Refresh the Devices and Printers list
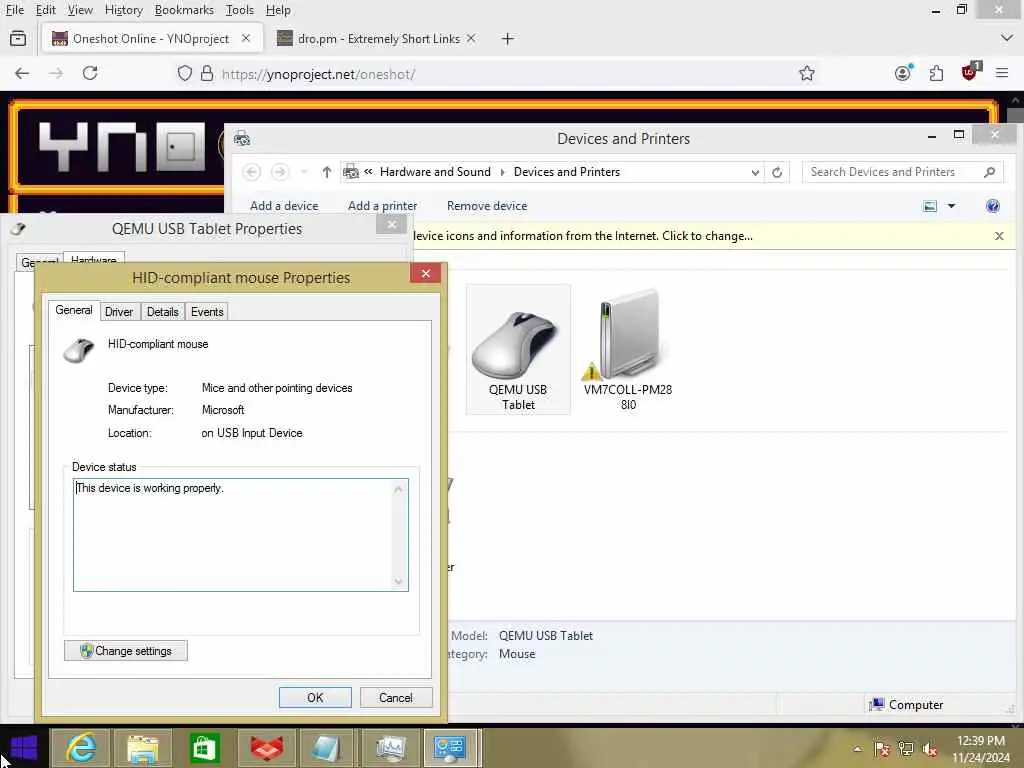 777,172
